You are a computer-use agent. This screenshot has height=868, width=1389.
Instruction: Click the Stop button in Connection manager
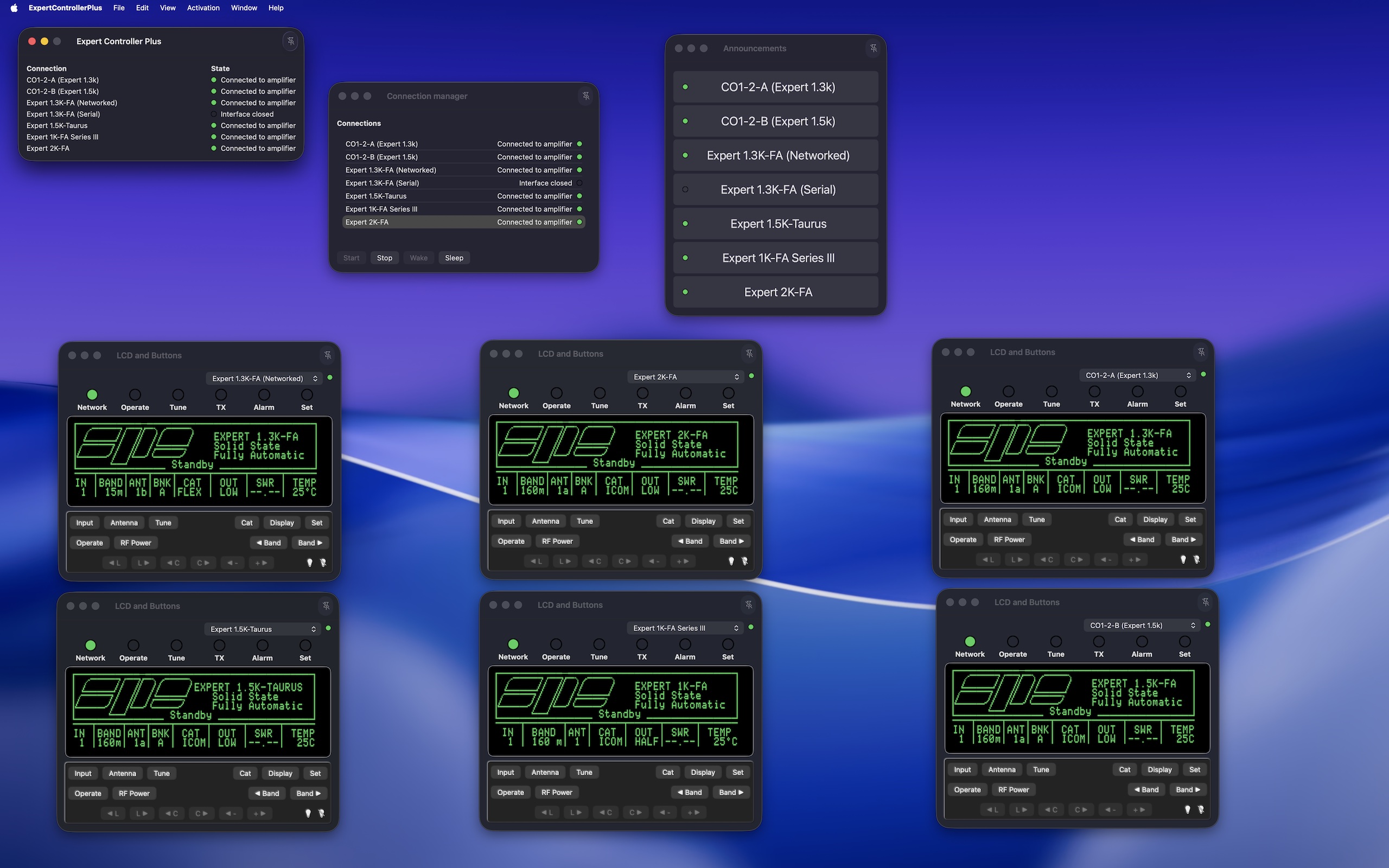(385, 258)
